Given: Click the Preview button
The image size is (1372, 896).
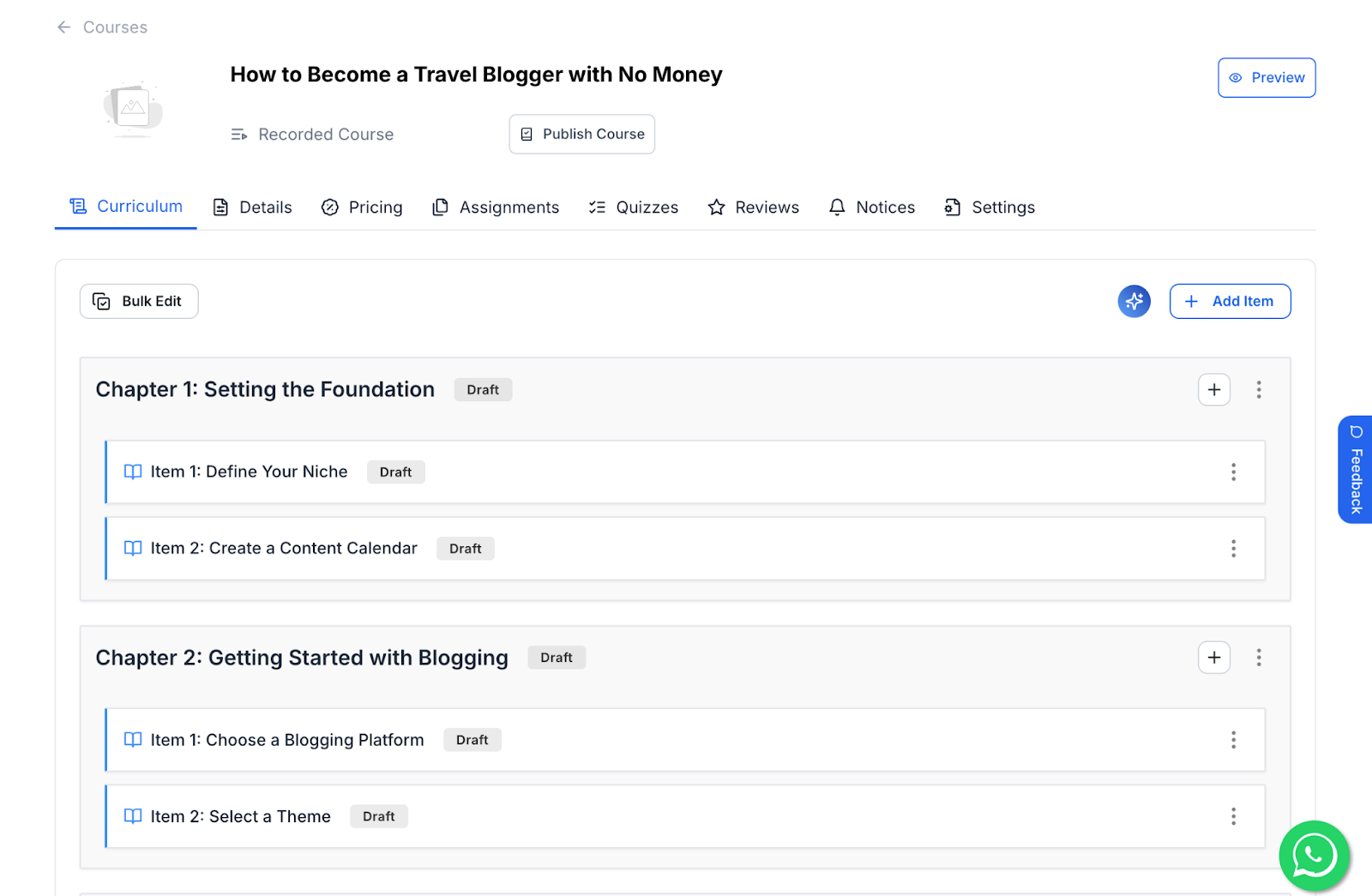Looking at the screenshot, I should click(1267, 77).
